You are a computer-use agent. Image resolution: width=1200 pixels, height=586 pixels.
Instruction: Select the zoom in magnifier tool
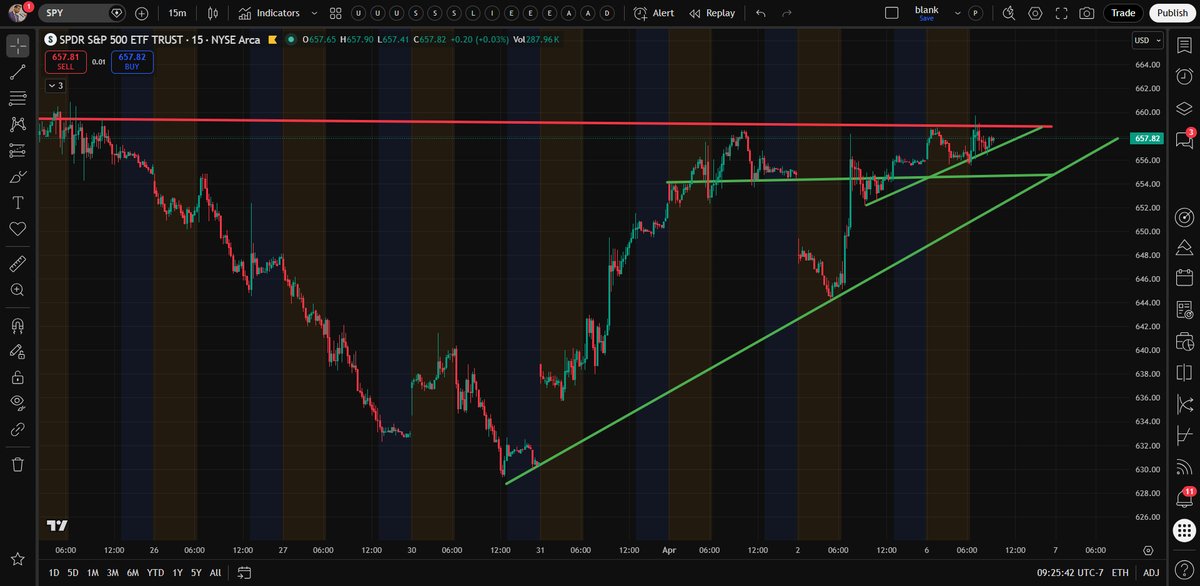pyautogui.click(x=17, y=289)
